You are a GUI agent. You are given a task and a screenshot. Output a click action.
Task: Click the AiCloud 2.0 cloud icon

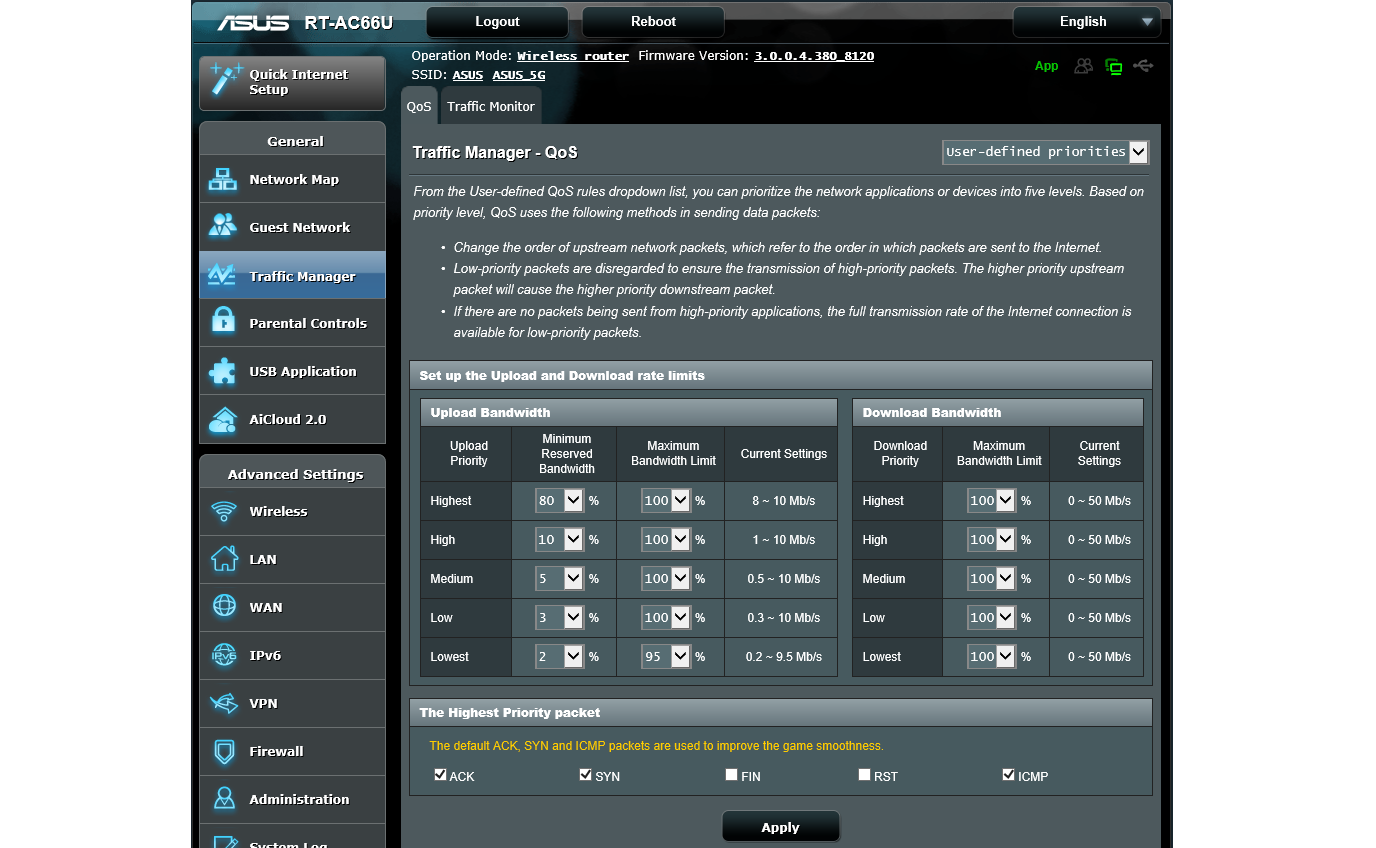tap(223, 420)
